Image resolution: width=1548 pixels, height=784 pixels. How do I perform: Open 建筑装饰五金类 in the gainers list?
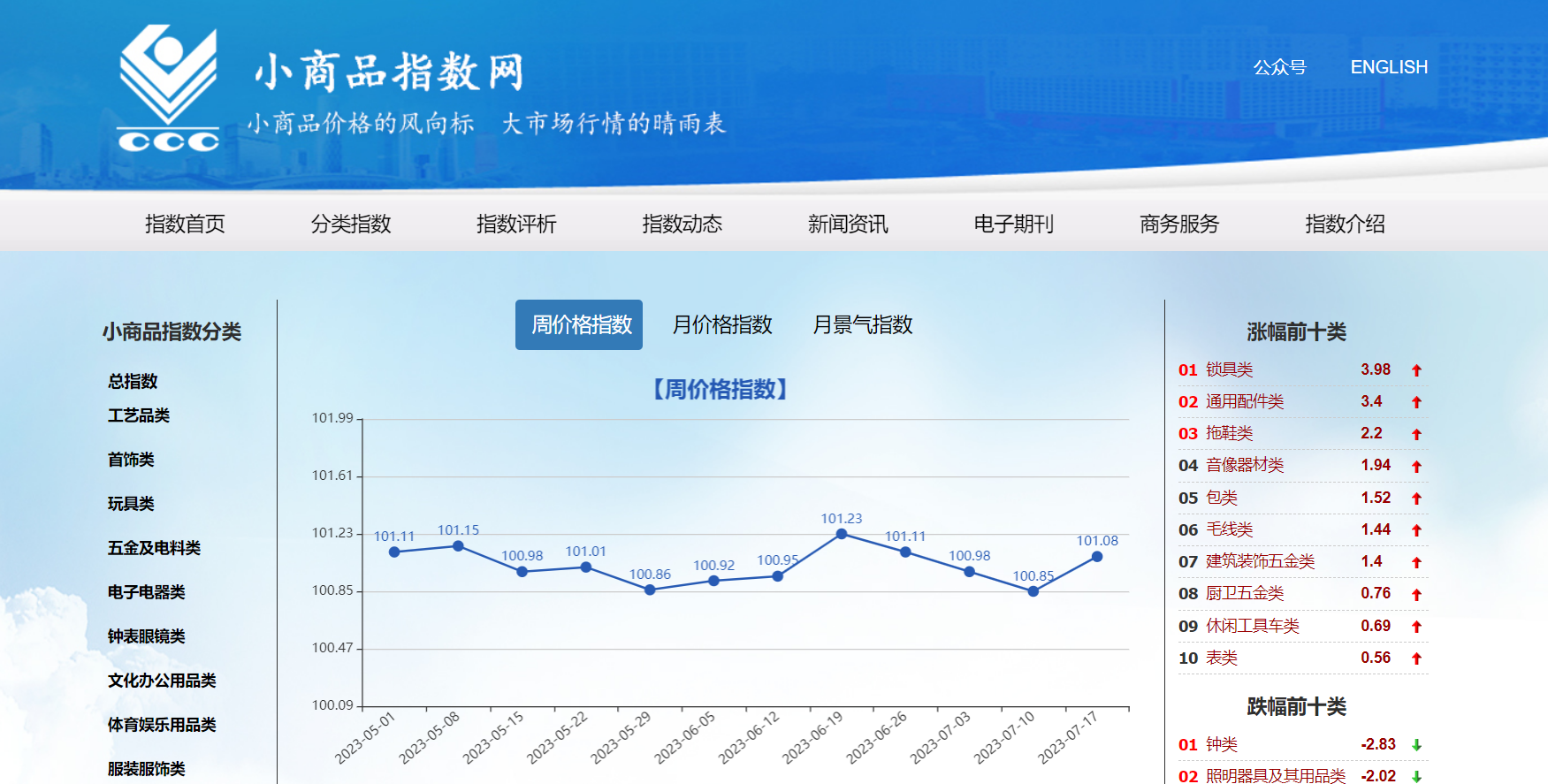point(1261,561)
